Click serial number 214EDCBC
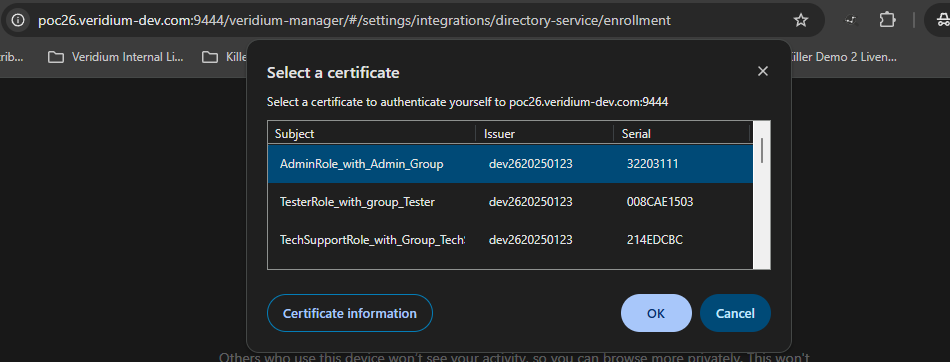The height and width of the screenshot is (362, 950). [x=654, y=240]
